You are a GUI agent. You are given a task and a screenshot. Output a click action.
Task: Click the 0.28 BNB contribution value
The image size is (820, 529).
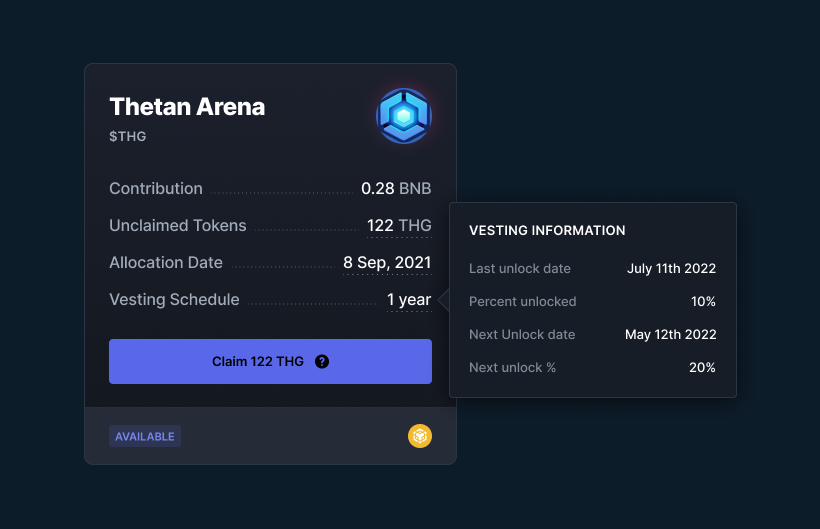396,188
